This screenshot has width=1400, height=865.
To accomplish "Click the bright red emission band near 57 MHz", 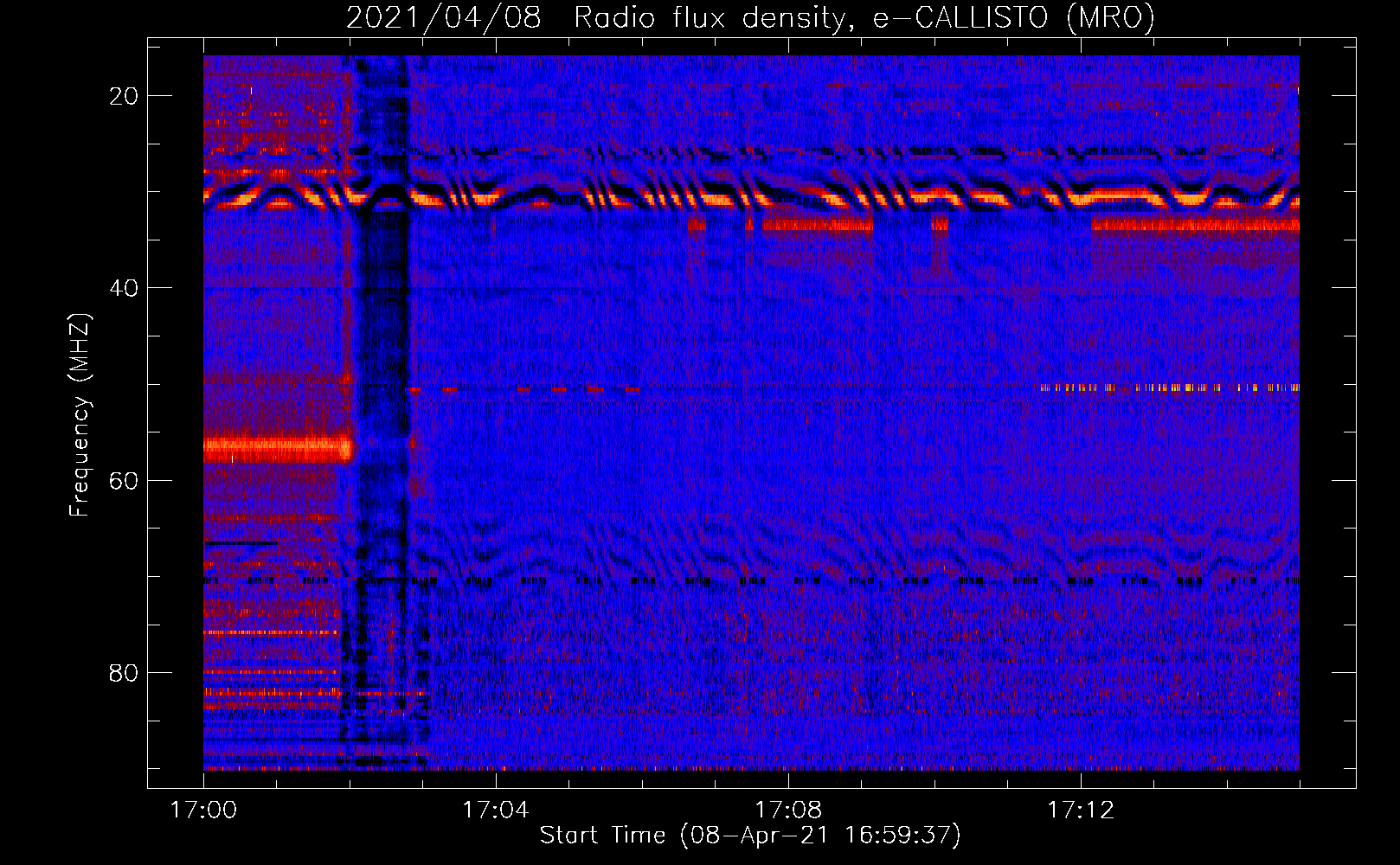I will [x=279, y=449].
